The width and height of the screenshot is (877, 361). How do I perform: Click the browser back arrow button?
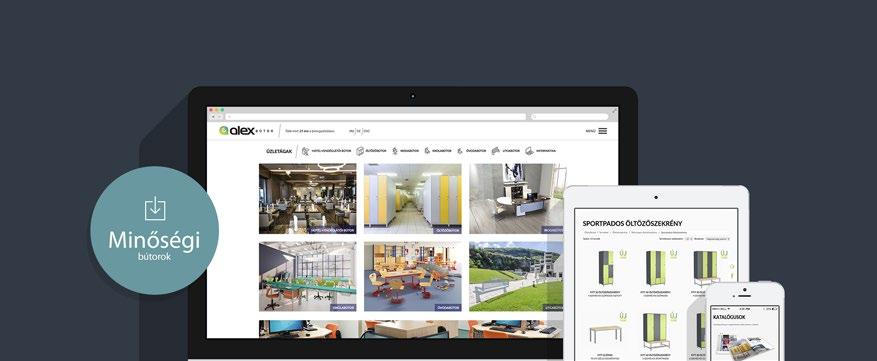(x=213, y=117)
